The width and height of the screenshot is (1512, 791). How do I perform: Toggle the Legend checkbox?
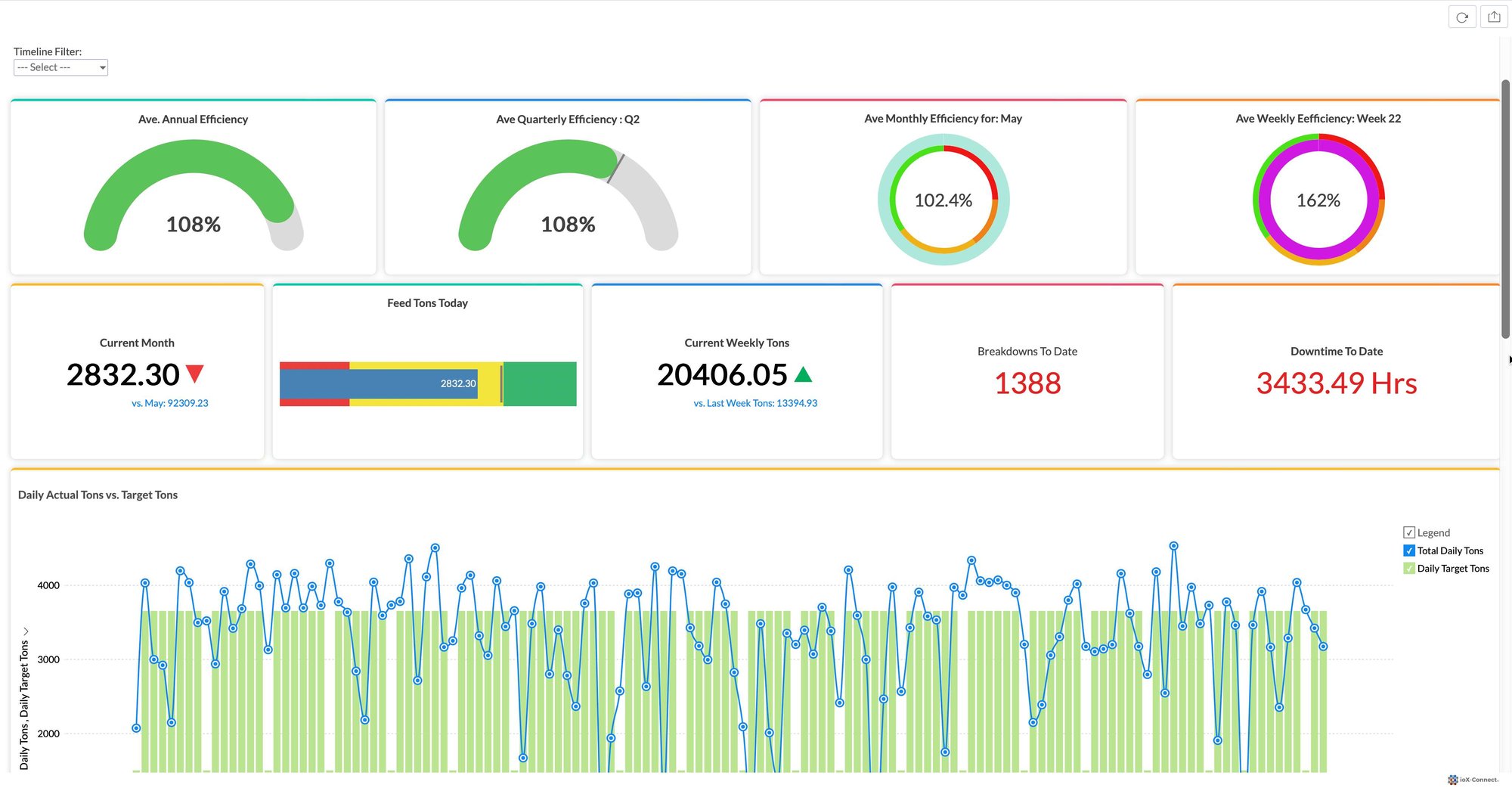point(1408,532)
